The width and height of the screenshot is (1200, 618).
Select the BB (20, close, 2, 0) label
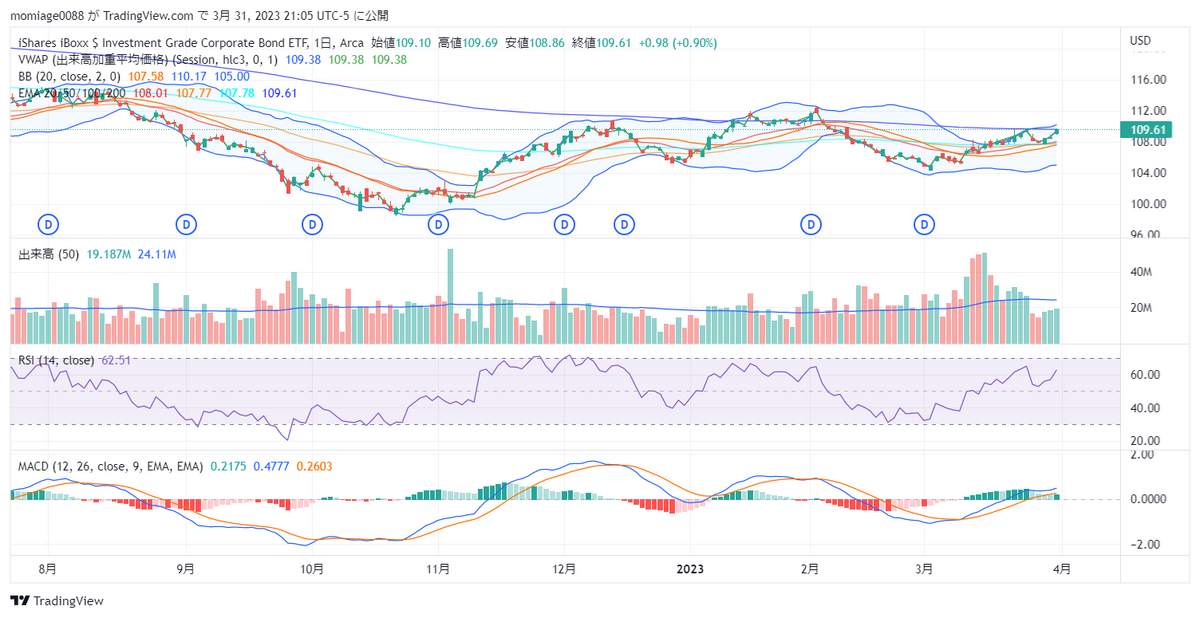pos(70,76)
